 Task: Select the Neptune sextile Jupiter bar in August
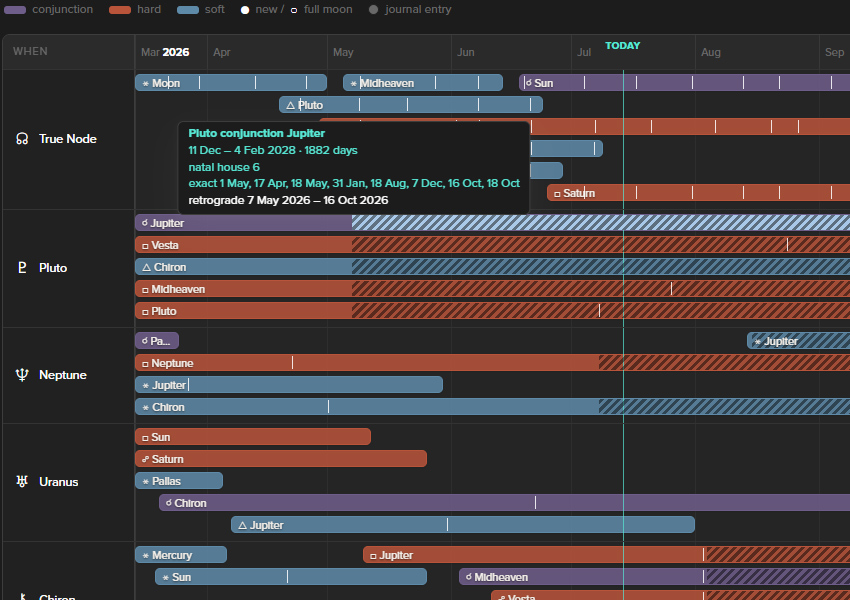(x=799, y=341)
